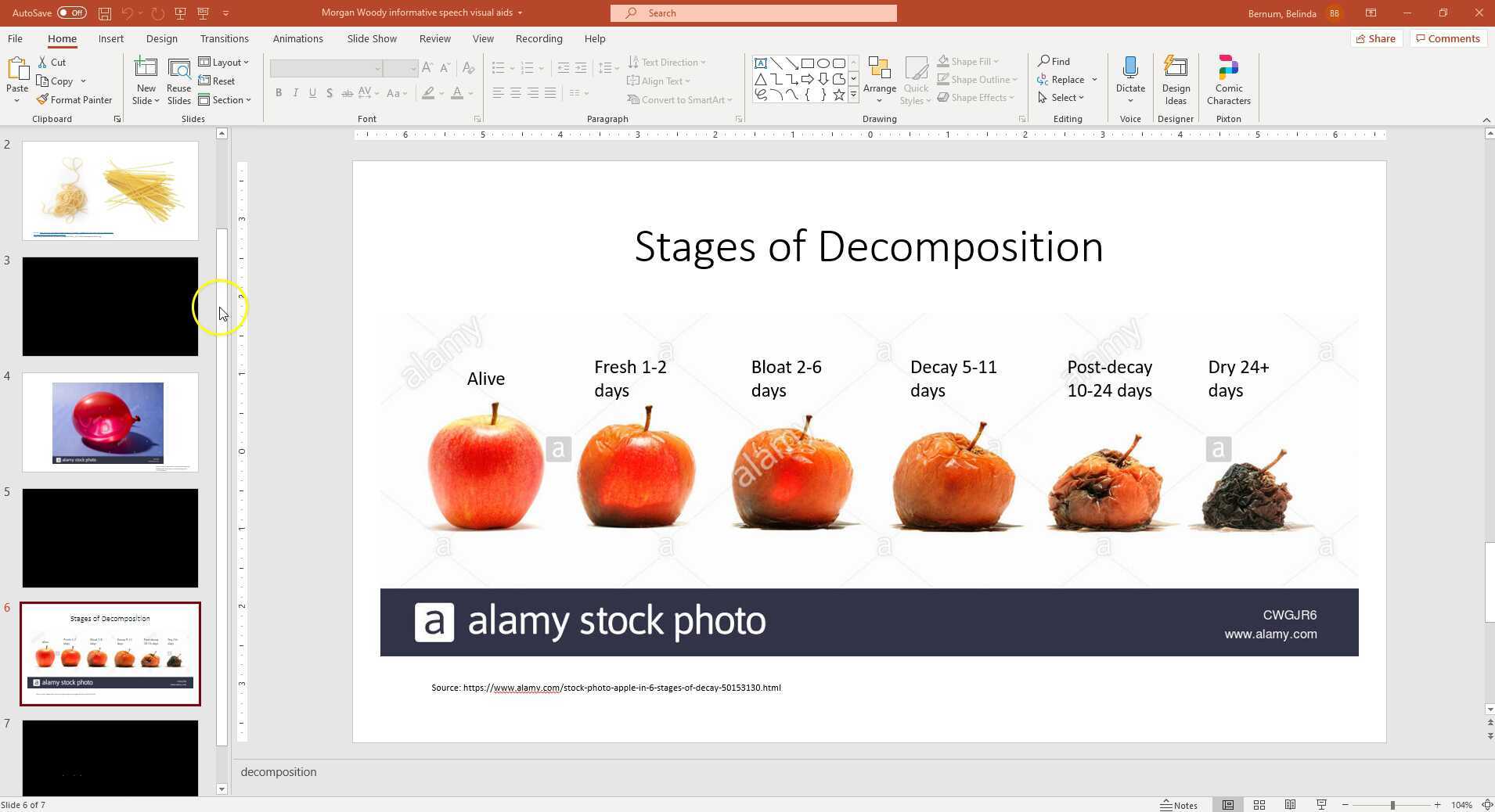Activate the Dictate voice tool
The width and height of the screenshot is (1495, 812).
1129,78
